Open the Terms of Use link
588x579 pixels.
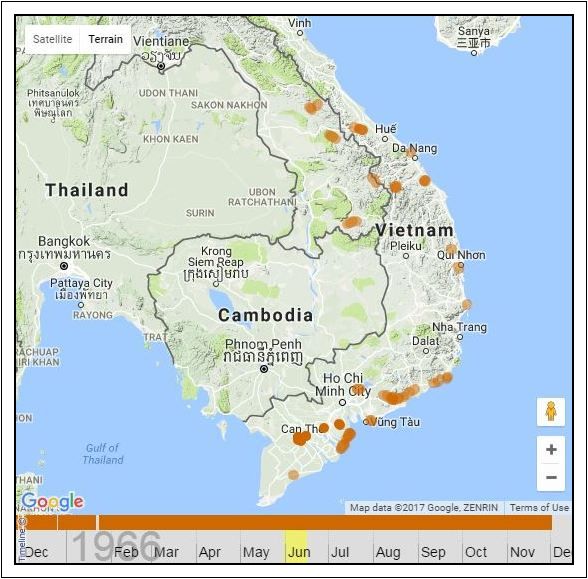(x=539, y=507)
